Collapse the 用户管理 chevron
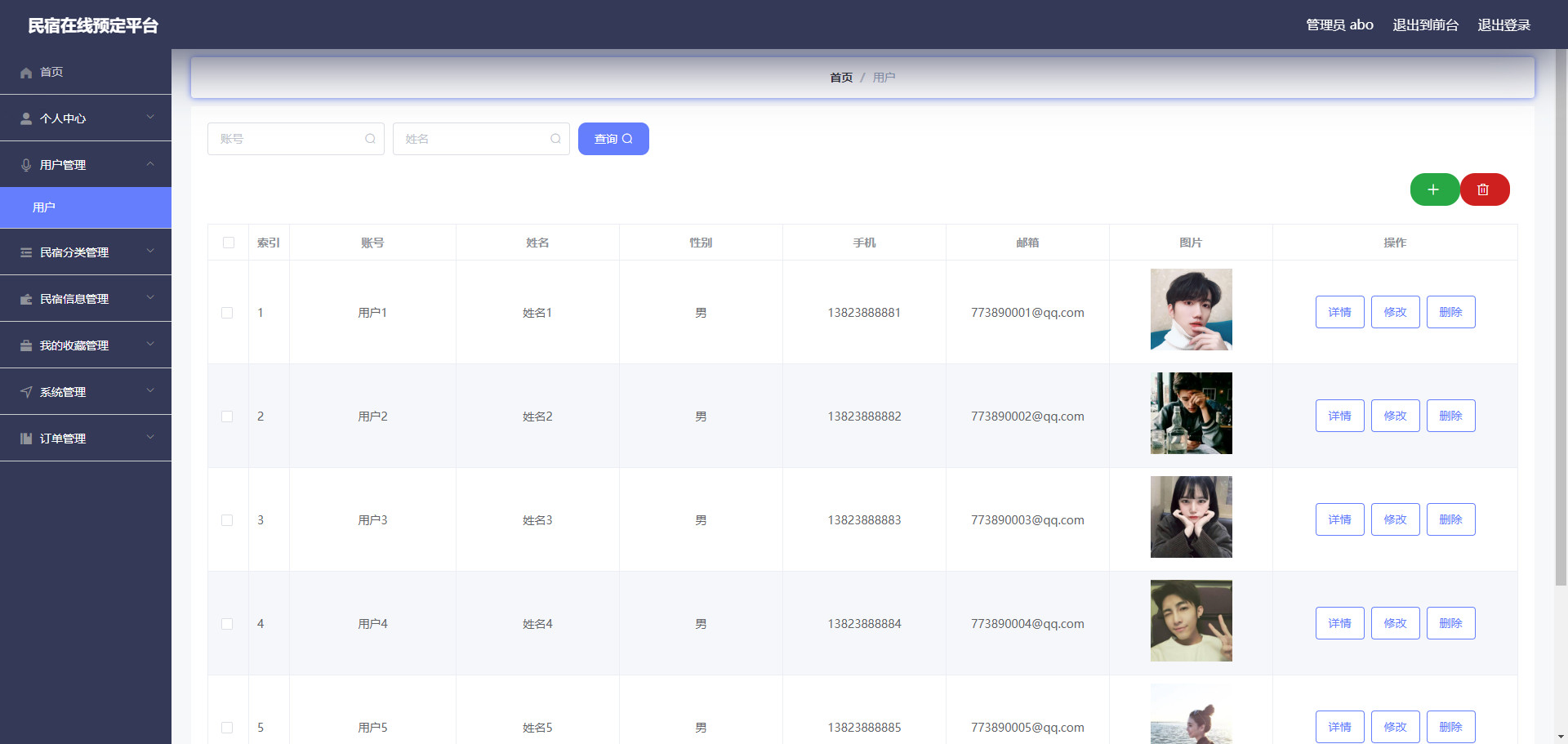 tap(150, 164)
